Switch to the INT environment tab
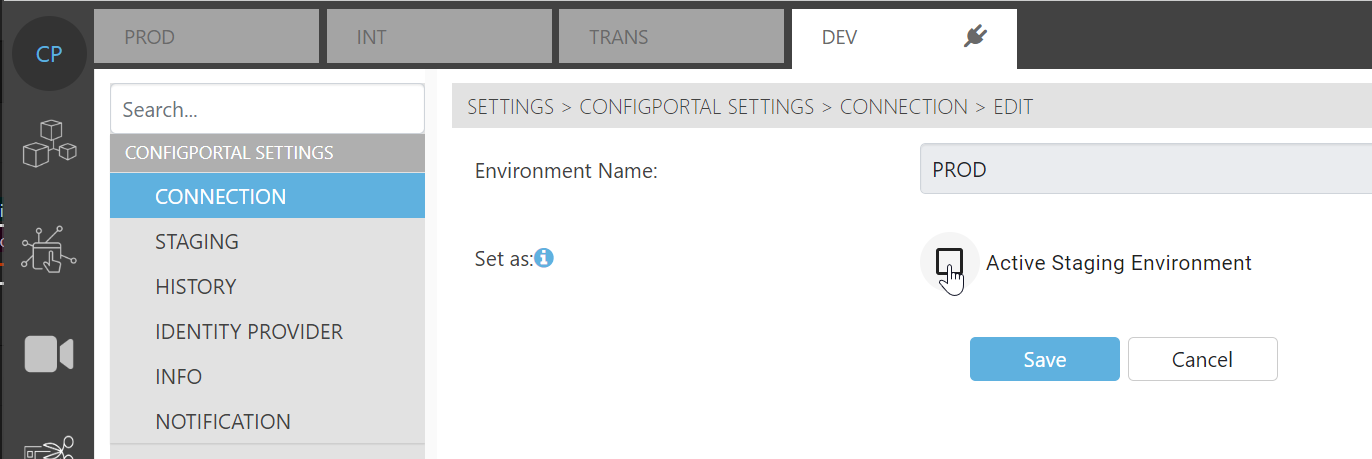This screenshot has height=459, width=1372. pyautogui.click(x=439, y=38)
